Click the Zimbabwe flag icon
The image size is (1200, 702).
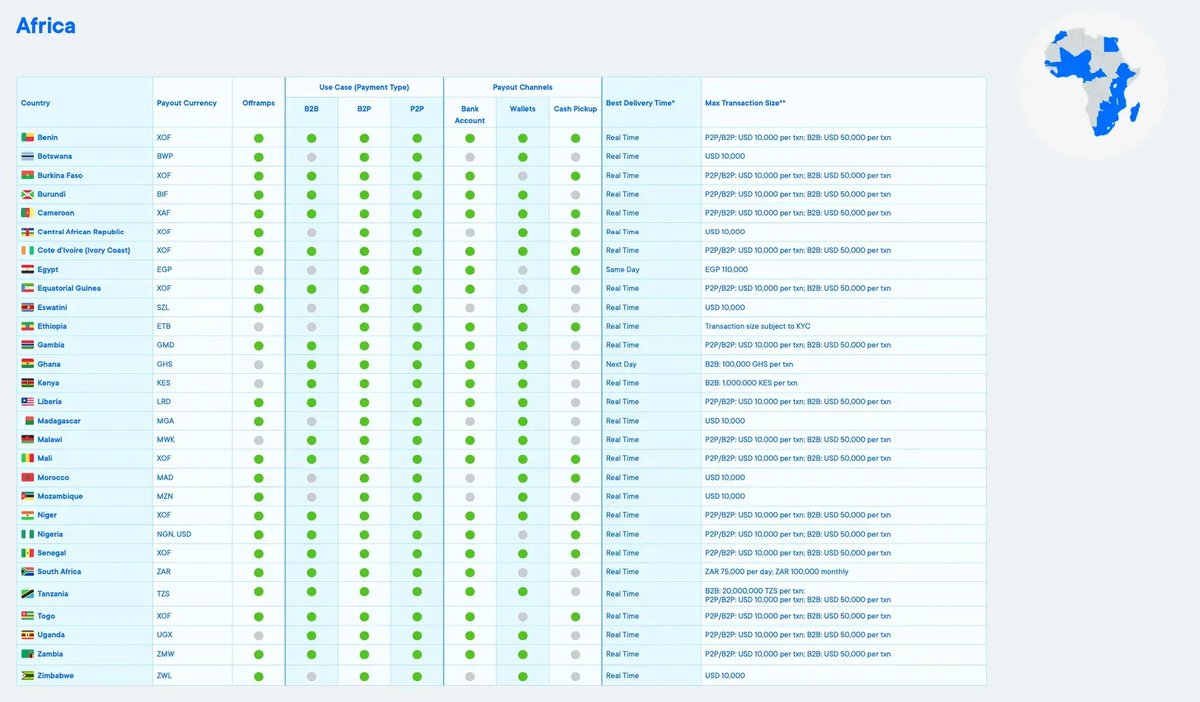click(27, 676)
